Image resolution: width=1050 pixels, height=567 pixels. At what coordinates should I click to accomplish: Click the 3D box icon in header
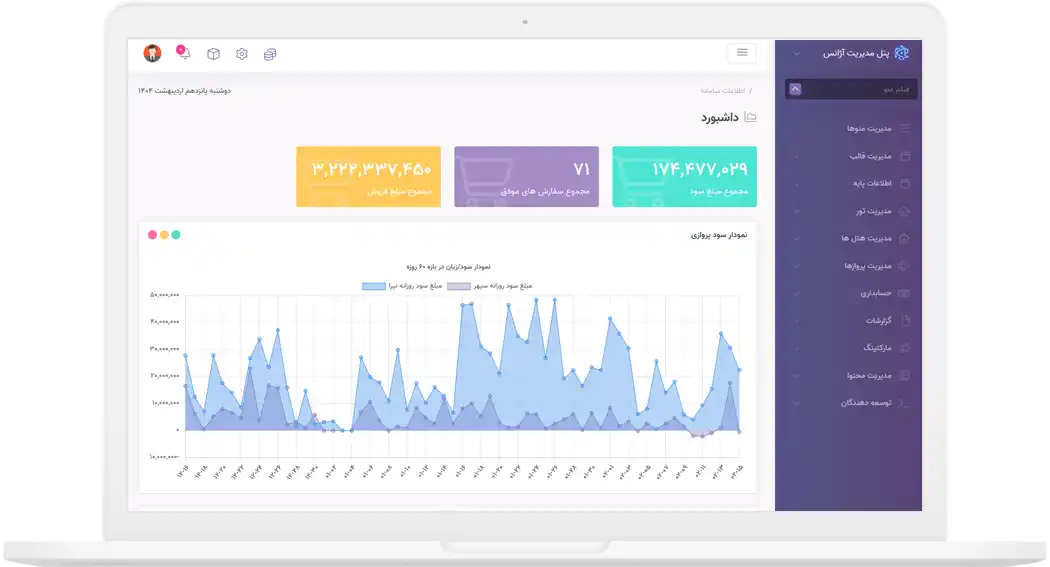(x=213, y=54)
